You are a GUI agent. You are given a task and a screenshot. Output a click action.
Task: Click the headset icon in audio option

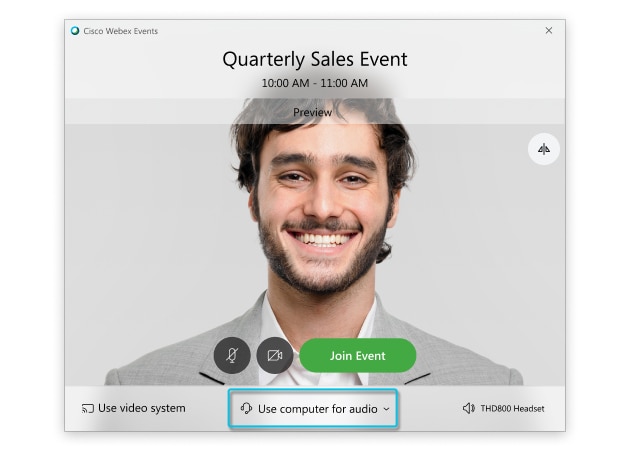[246, 408]
